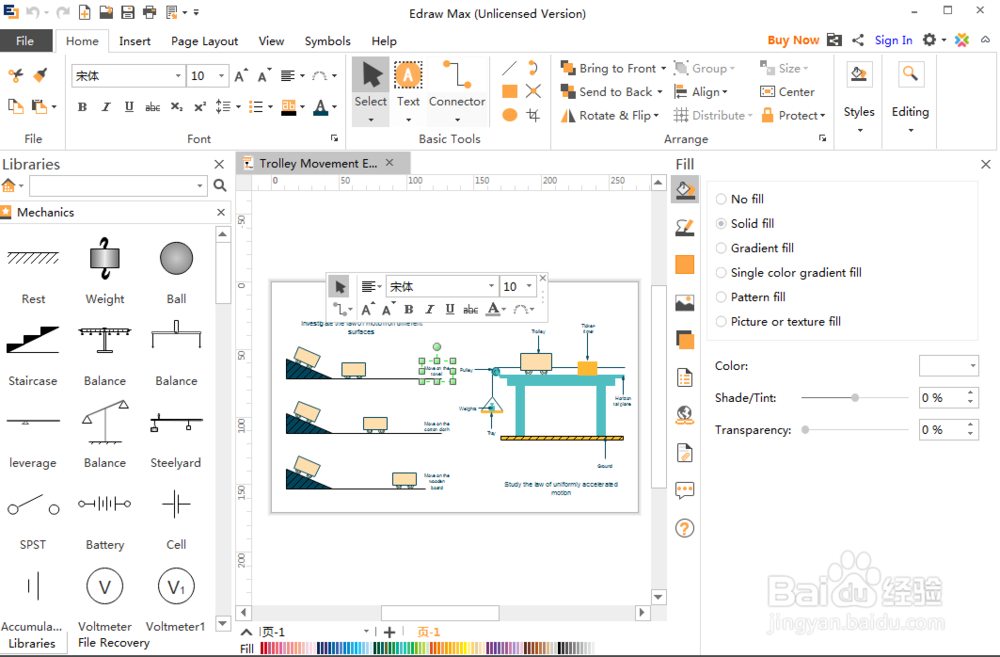Switch to the Symbols tab
1000x657 pixels.
pyautogui.click(x=327, y=41)
